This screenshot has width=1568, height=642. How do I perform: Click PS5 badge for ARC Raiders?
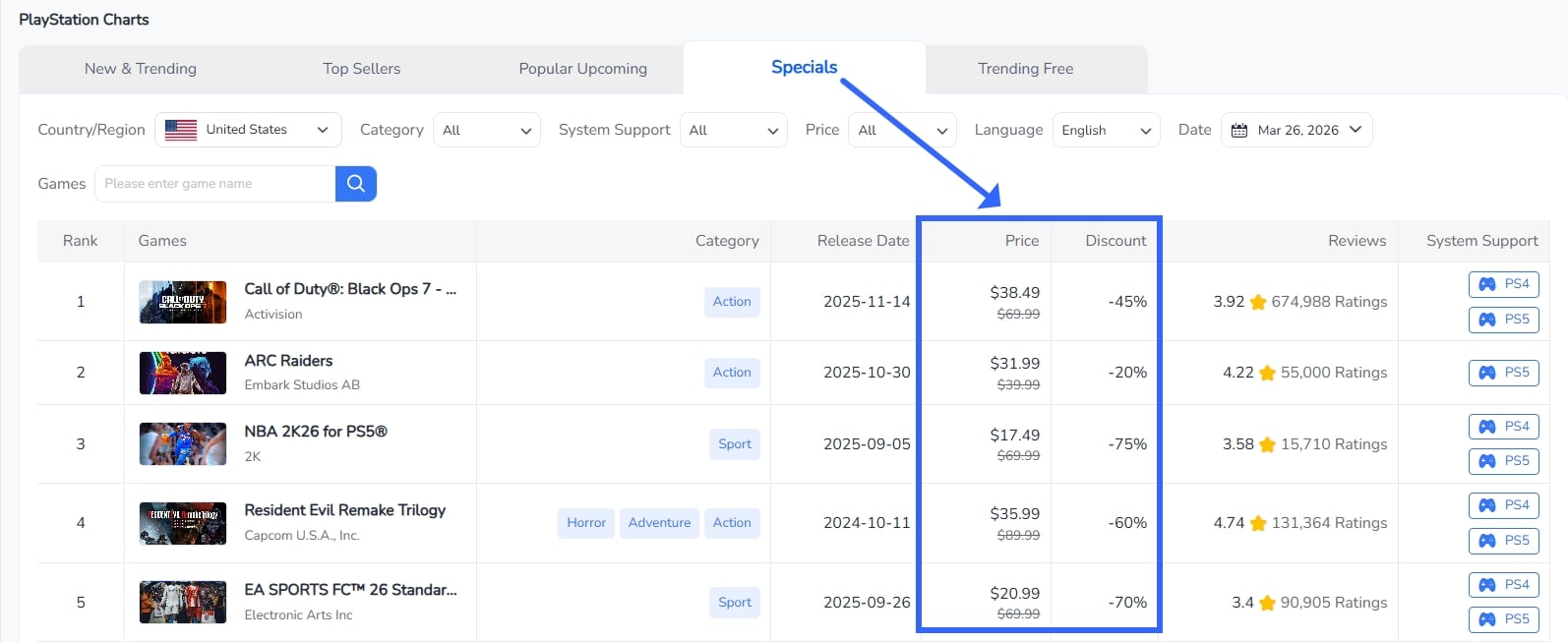1503,373
